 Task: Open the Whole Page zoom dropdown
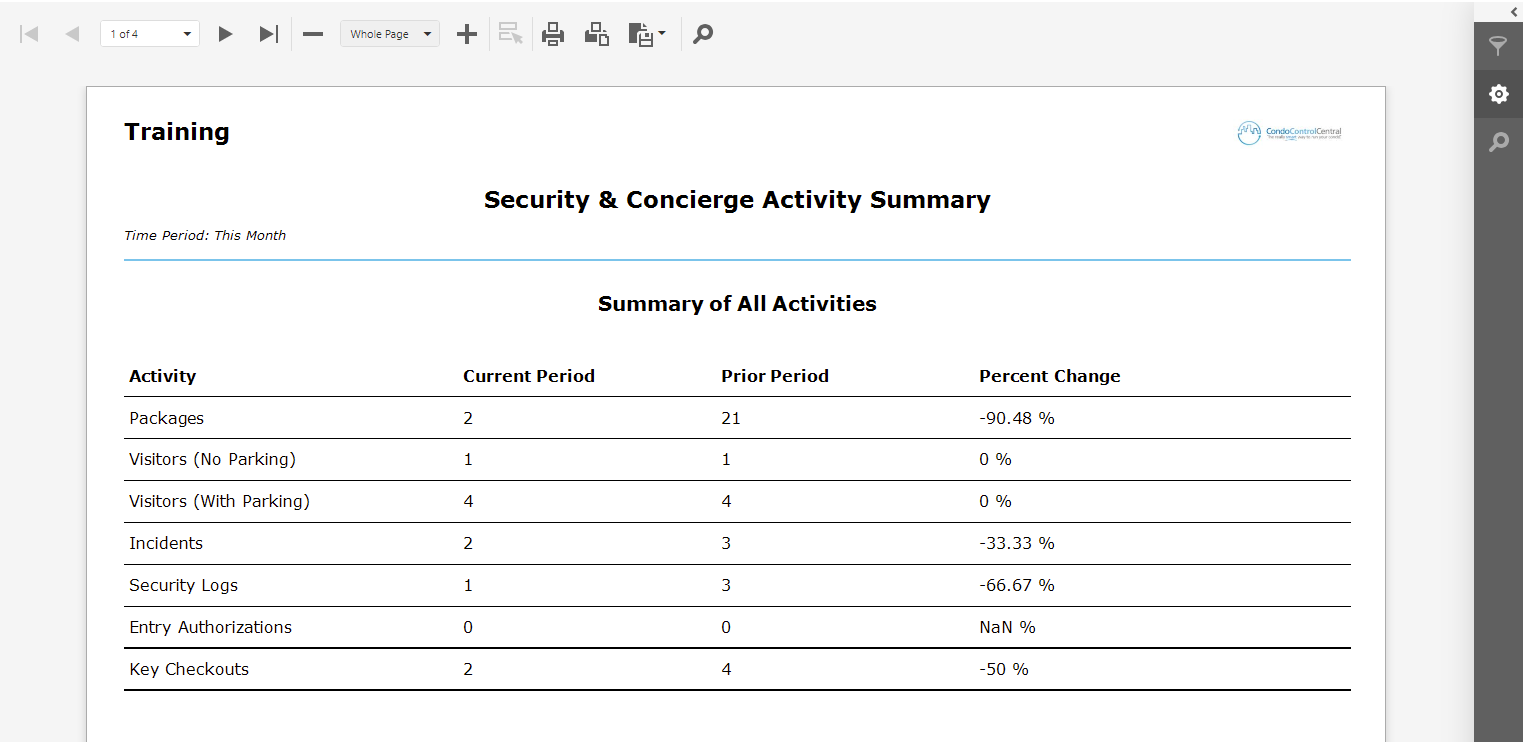pos(389,33)
